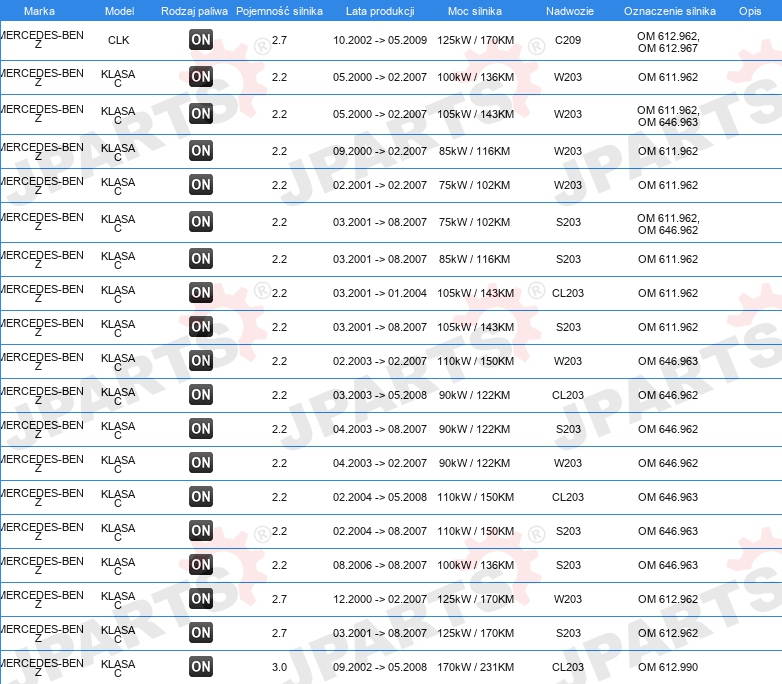782x684 pixels.
Task: Click ON fuel icon for 08.2006 -> 08.2007 row
Action: point(201,565)
